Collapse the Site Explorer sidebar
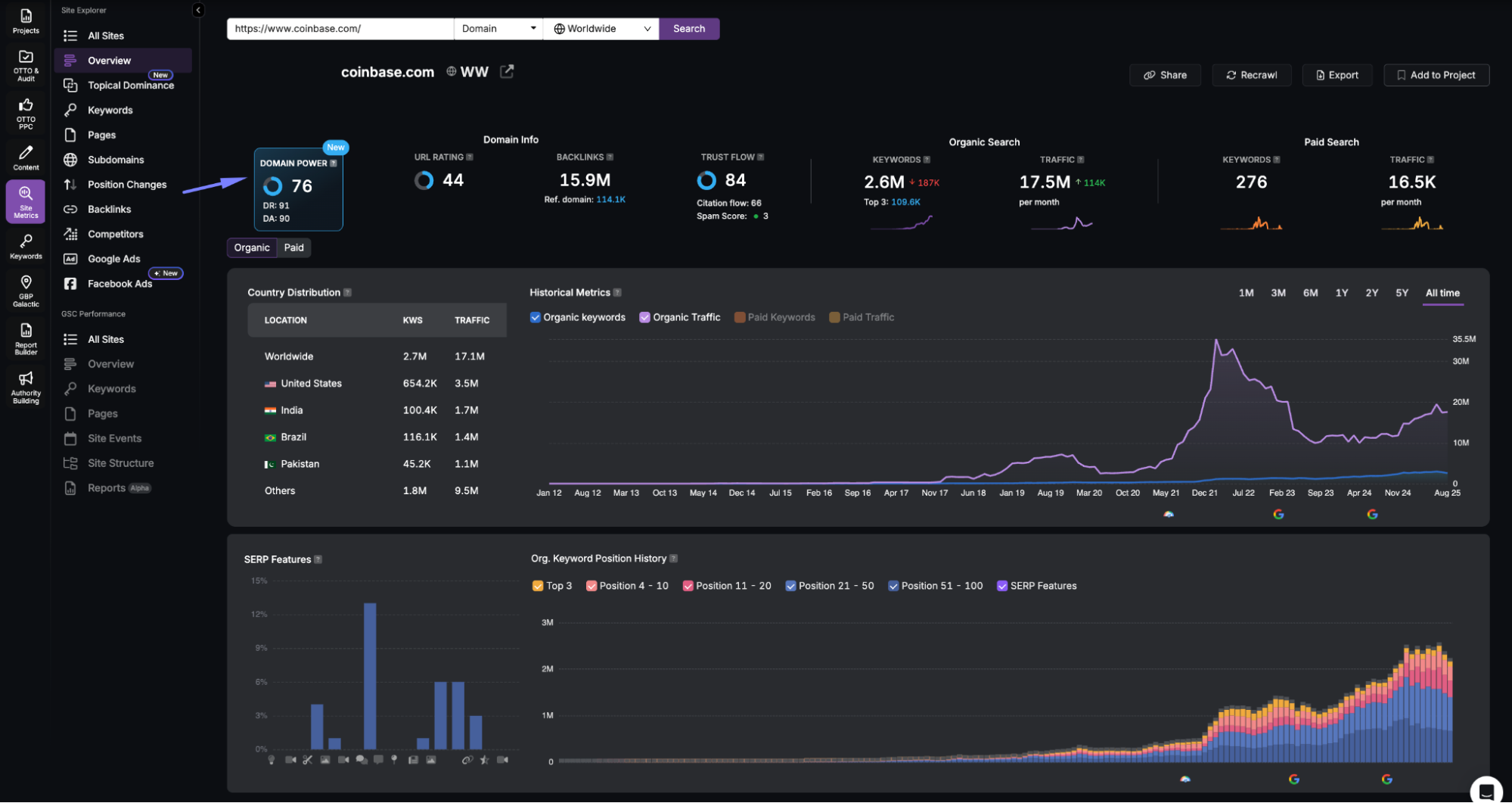The image size is (1512, 803). 198,10
